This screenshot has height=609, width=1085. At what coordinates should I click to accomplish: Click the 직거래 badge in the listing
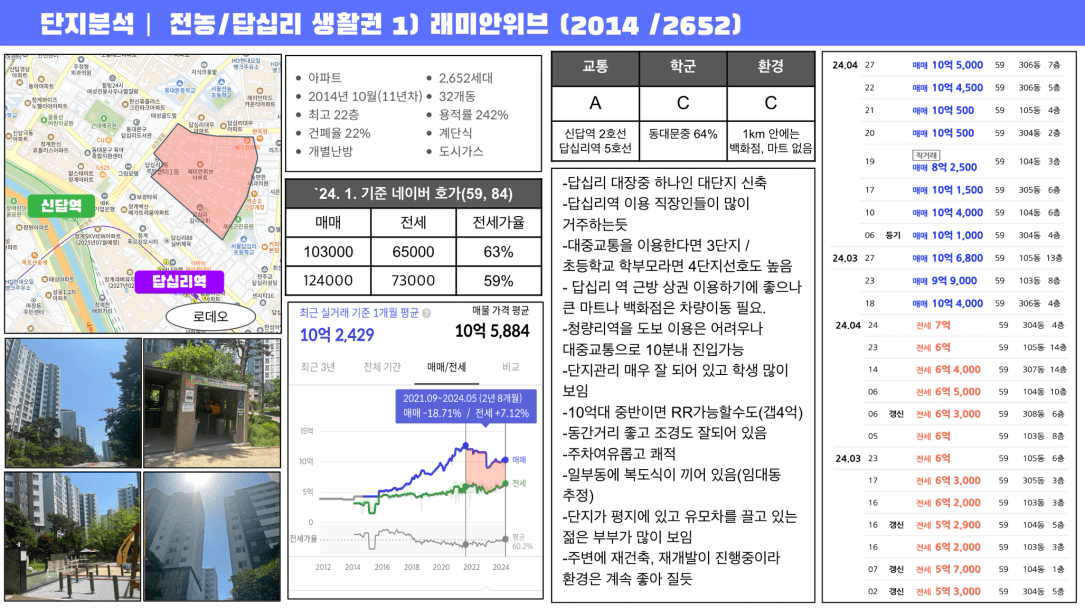(x=926, y=155)
